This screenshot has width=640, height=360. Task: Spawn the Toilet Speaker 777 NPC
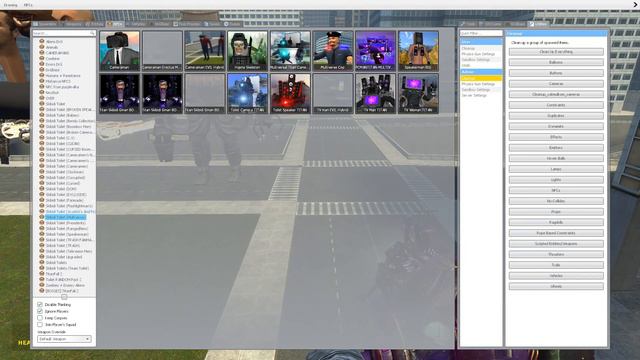click(x=290, y=93)
